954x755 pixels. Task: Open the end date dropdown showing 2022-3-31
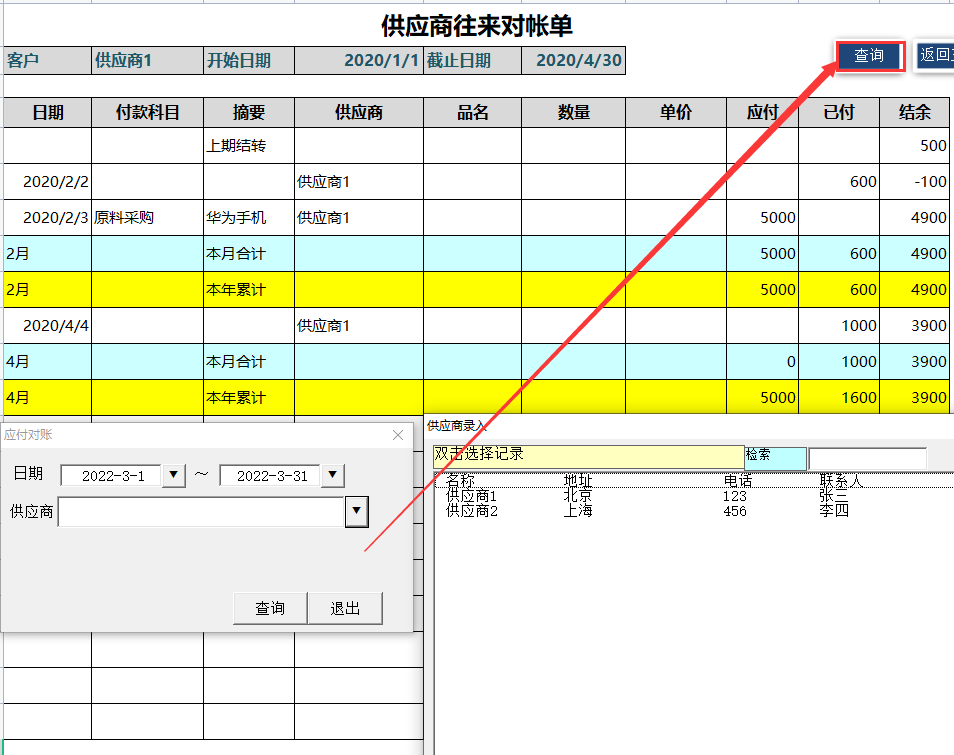click(x=332, y=475)
